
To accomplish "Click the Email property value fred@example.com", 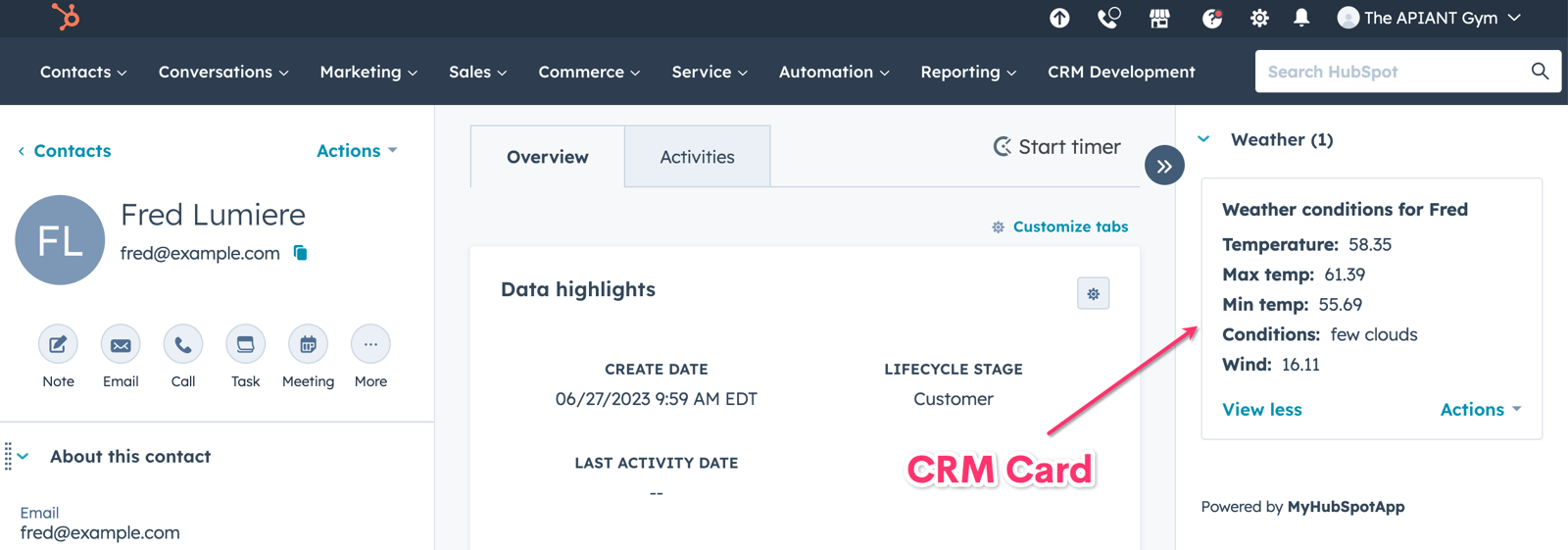I will point(100,532).
